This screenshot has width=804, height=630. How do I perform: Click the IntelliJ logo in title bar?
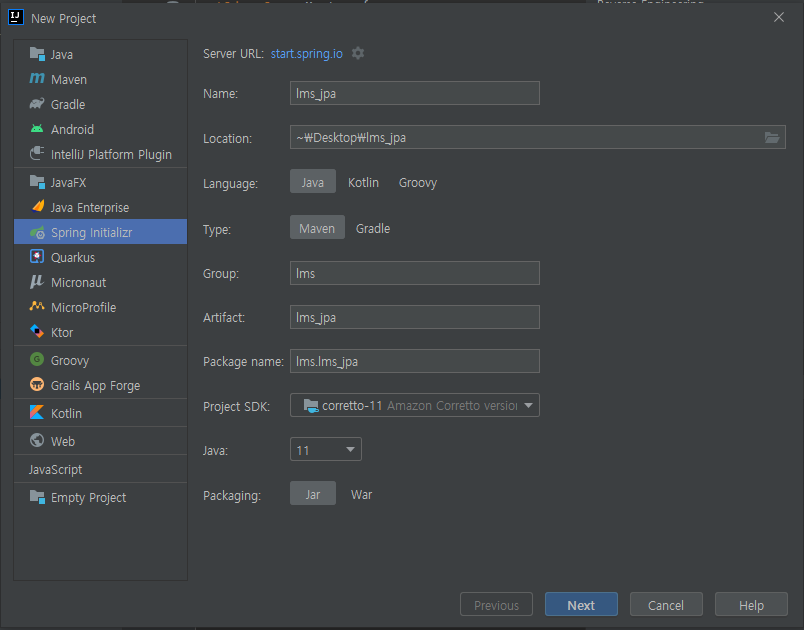tap(16, 17)
